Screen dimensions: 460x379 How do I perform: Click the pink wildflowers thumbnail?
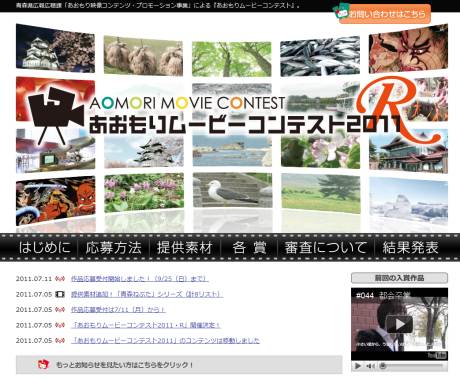(144, 193)
